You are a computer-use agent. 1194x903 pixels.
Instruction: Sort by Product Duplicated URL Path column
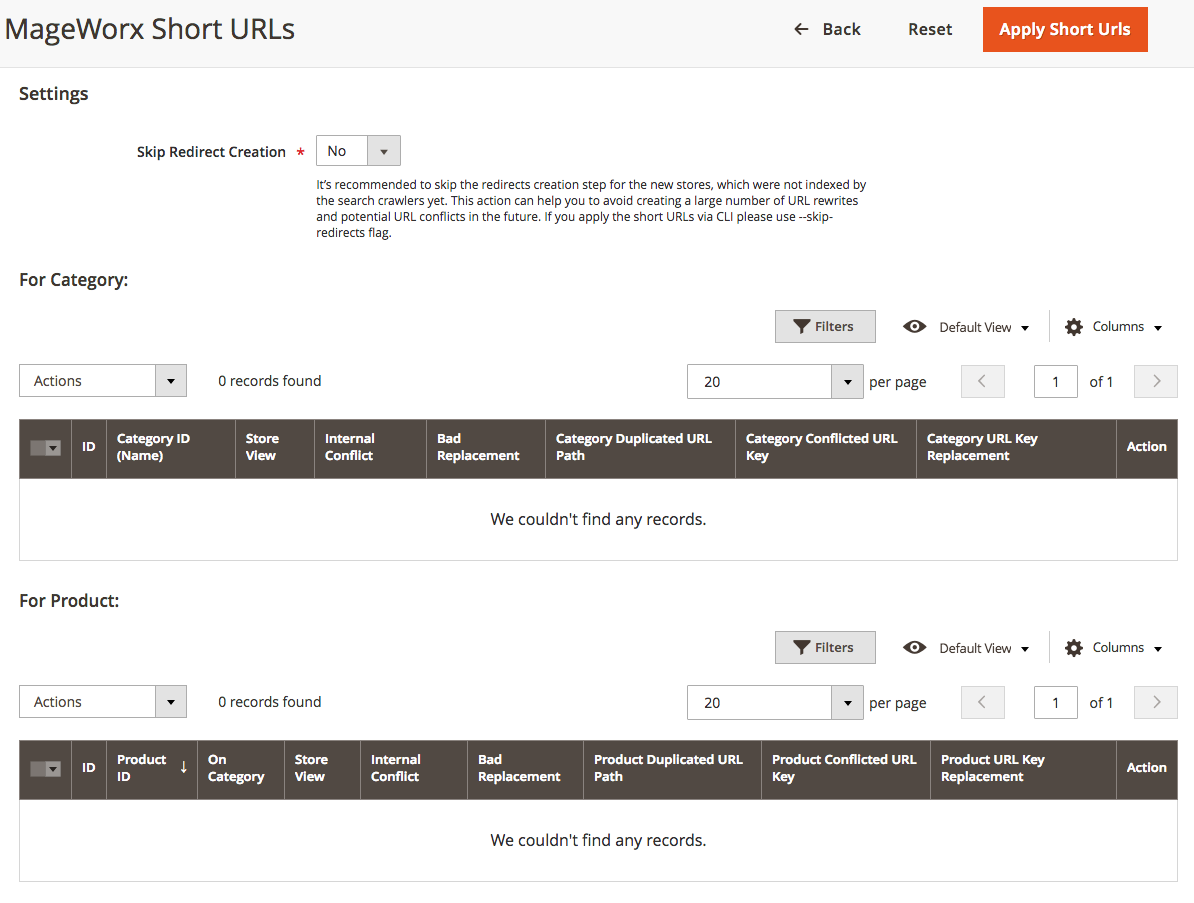pyautogui.click(x=672, y=770)
